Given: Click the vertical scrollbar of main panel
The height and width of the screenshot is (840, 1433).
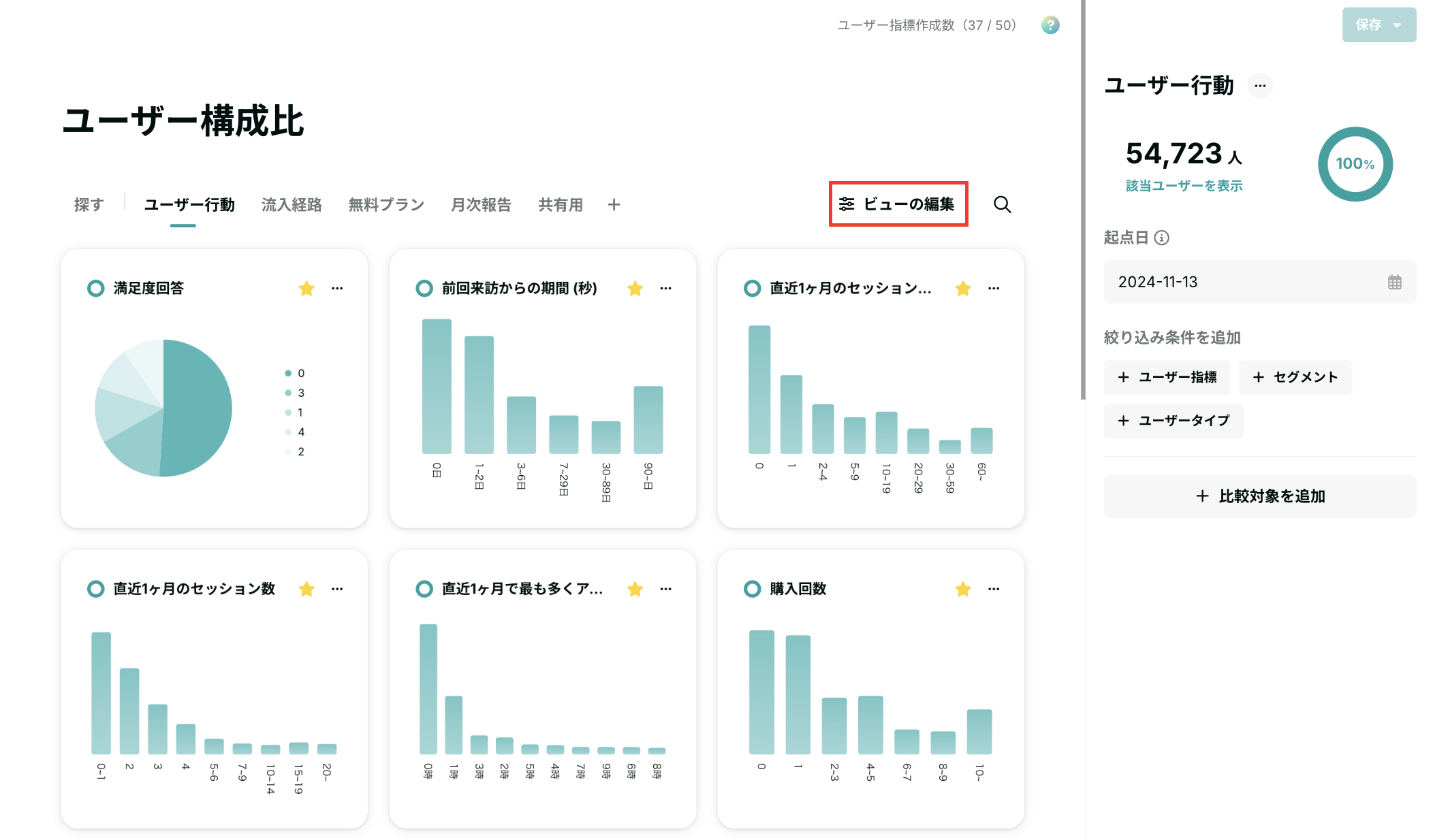Looking at the screenshot, I should (x=1083, y=199).
